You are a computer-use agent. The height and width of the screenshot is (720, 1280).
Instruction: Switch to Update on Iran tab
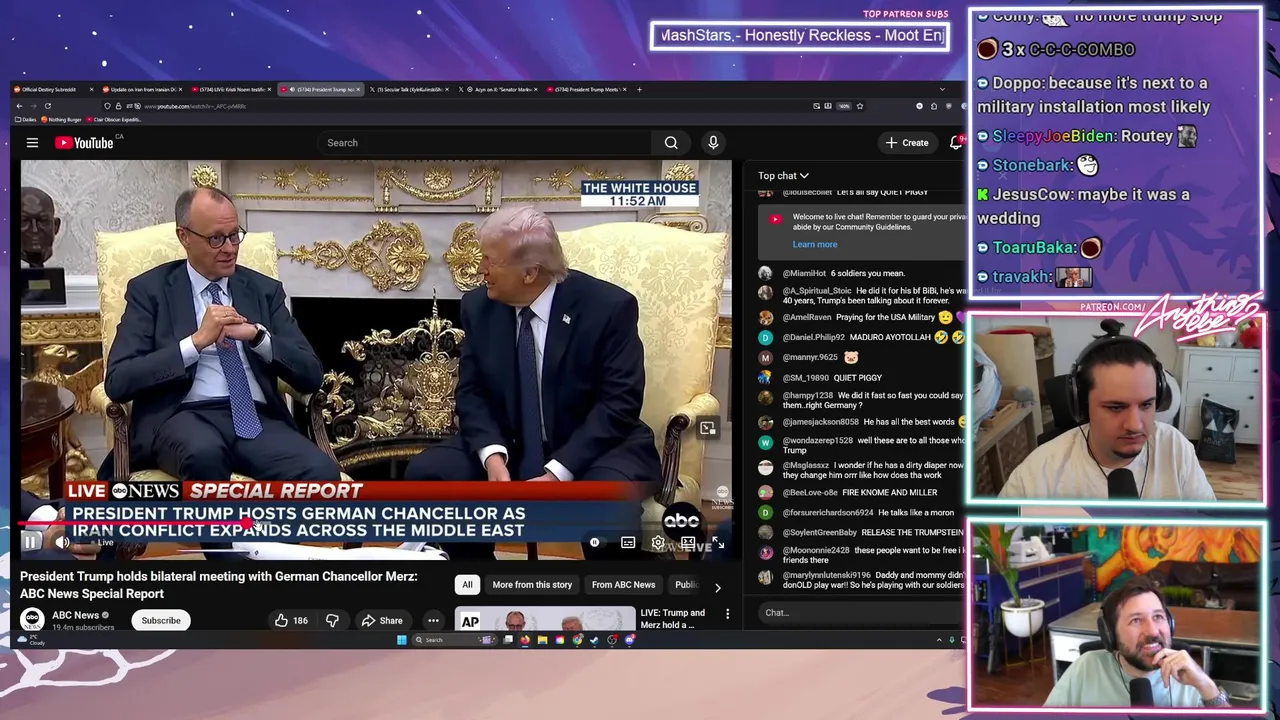[x=141, y=89]
